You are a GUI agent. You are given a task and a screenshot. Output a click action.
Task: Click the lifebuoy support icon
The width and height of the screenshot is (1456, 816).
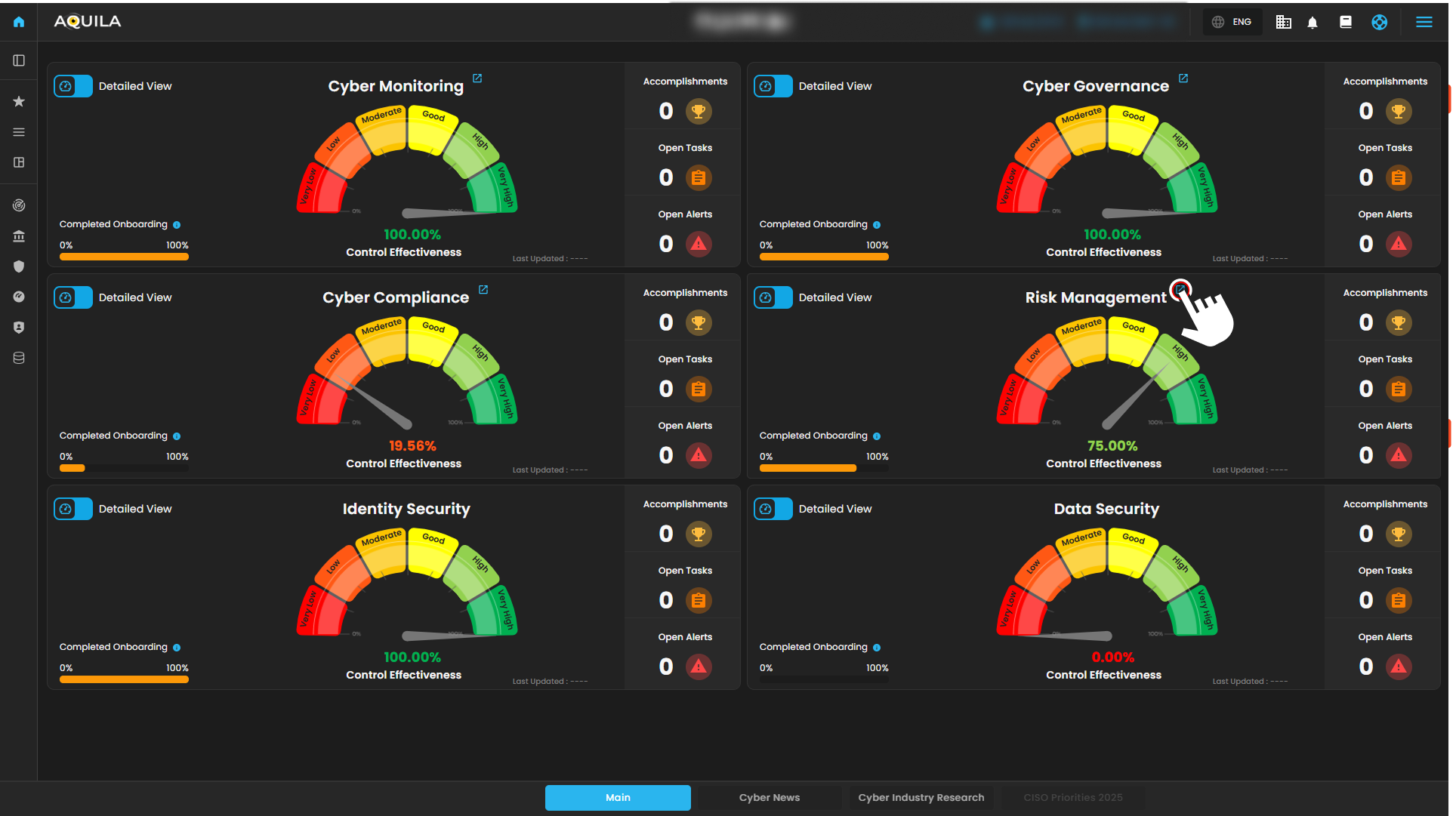[x=1379, y=22]
